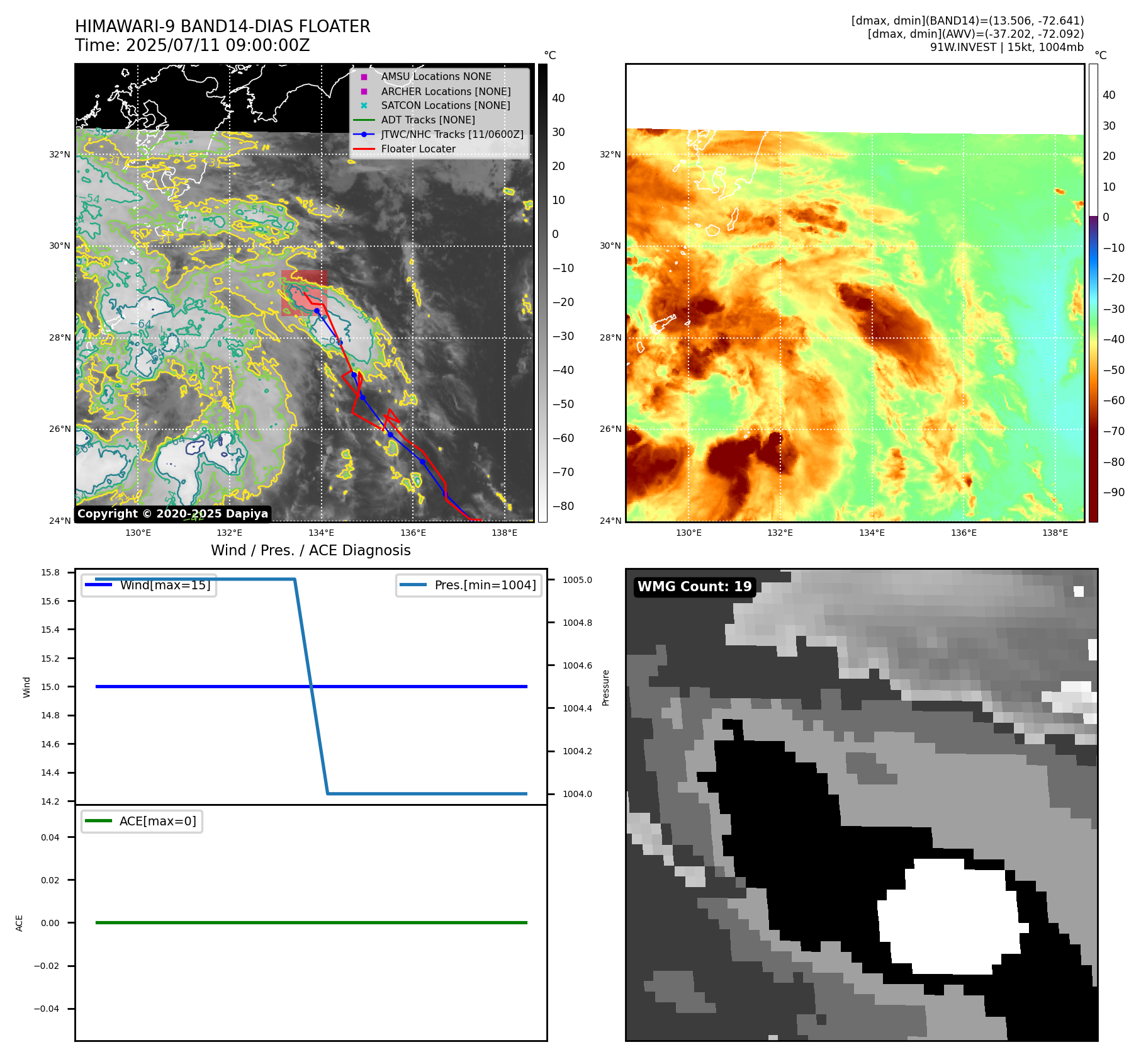Click the '0.04' tick on ACE axis
The width and height of the screenshot is (1141, 1064).
click(50, 837)
